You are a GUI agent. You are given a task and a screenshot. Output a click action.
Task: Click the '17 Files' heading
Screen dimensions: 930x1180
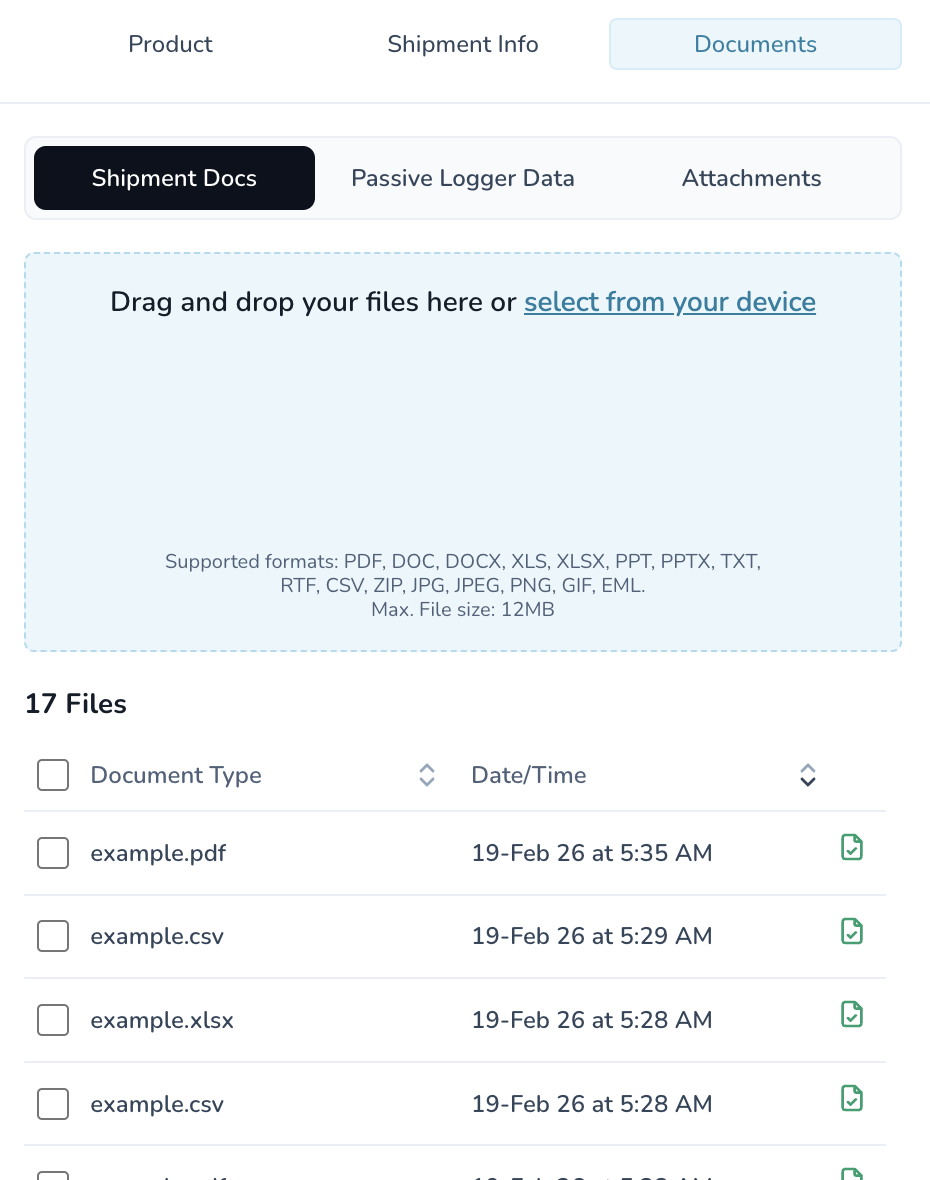(76, 704)
